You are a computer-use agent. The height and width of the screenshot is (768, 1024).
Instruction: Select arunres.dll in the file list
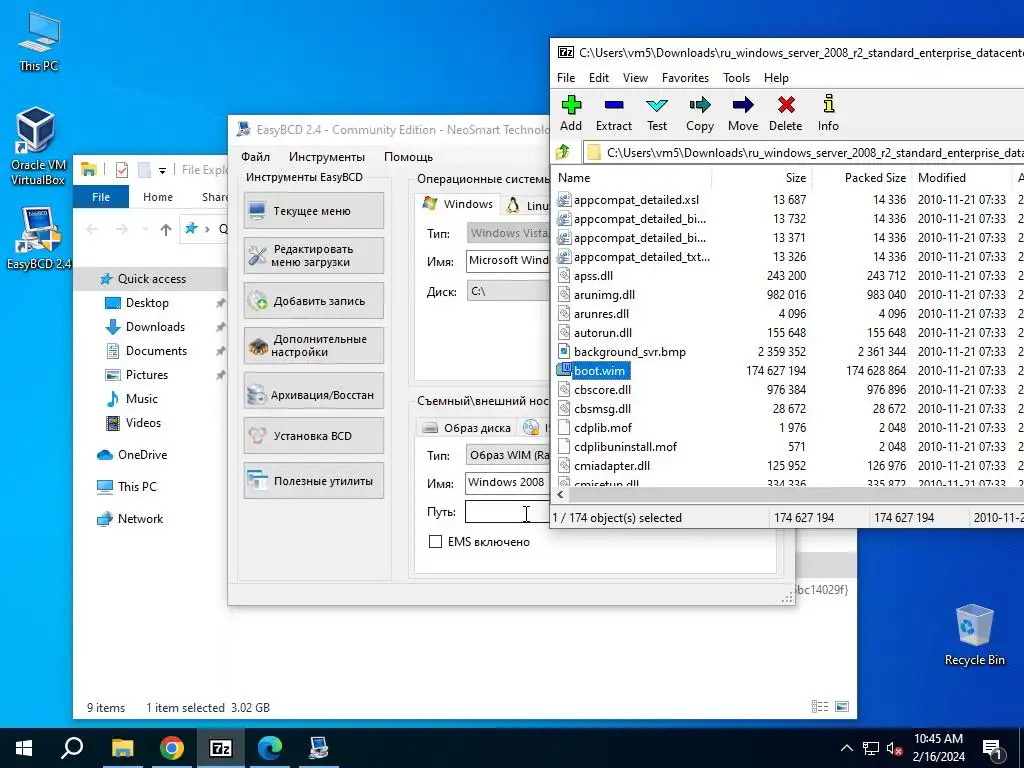click(601, 313)
